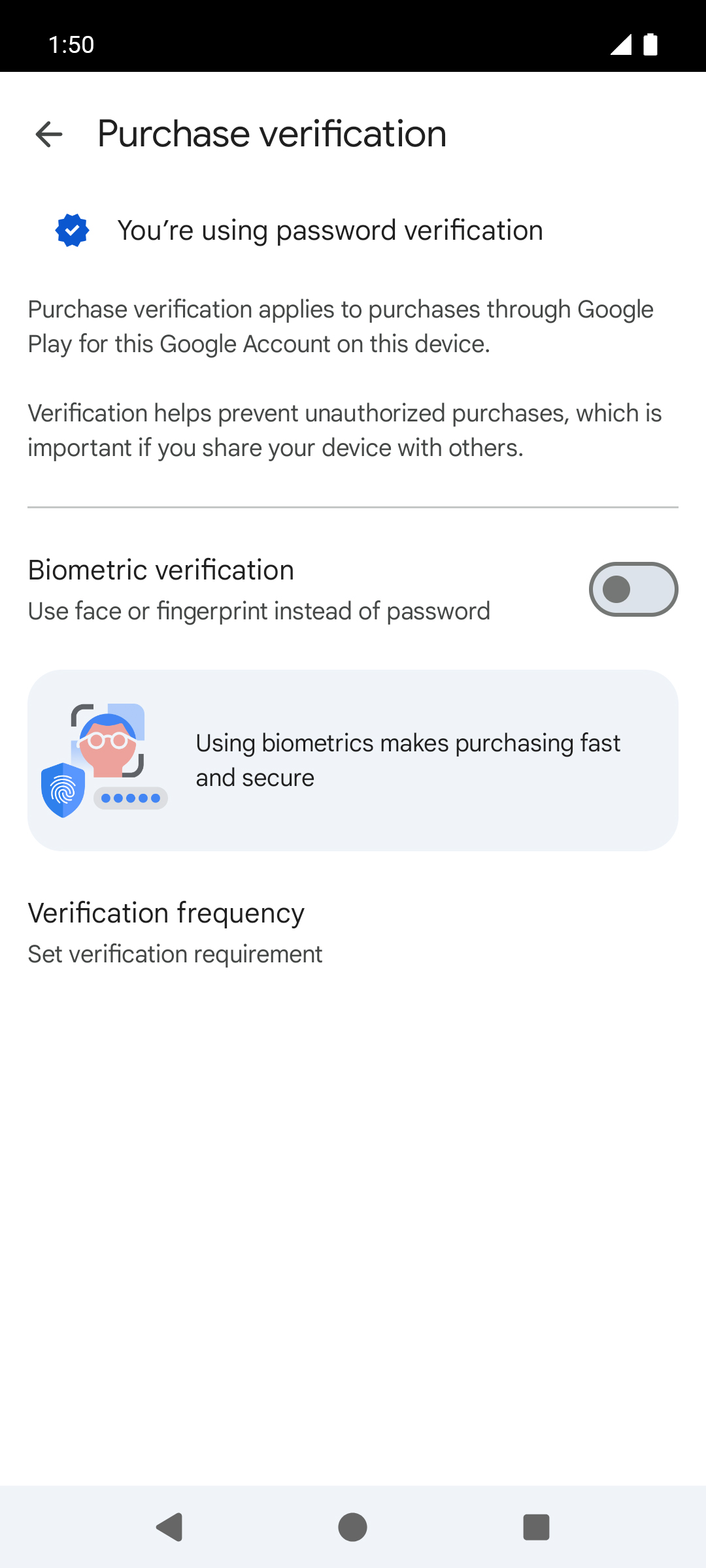Tap the battery icon in status bar

650,44
